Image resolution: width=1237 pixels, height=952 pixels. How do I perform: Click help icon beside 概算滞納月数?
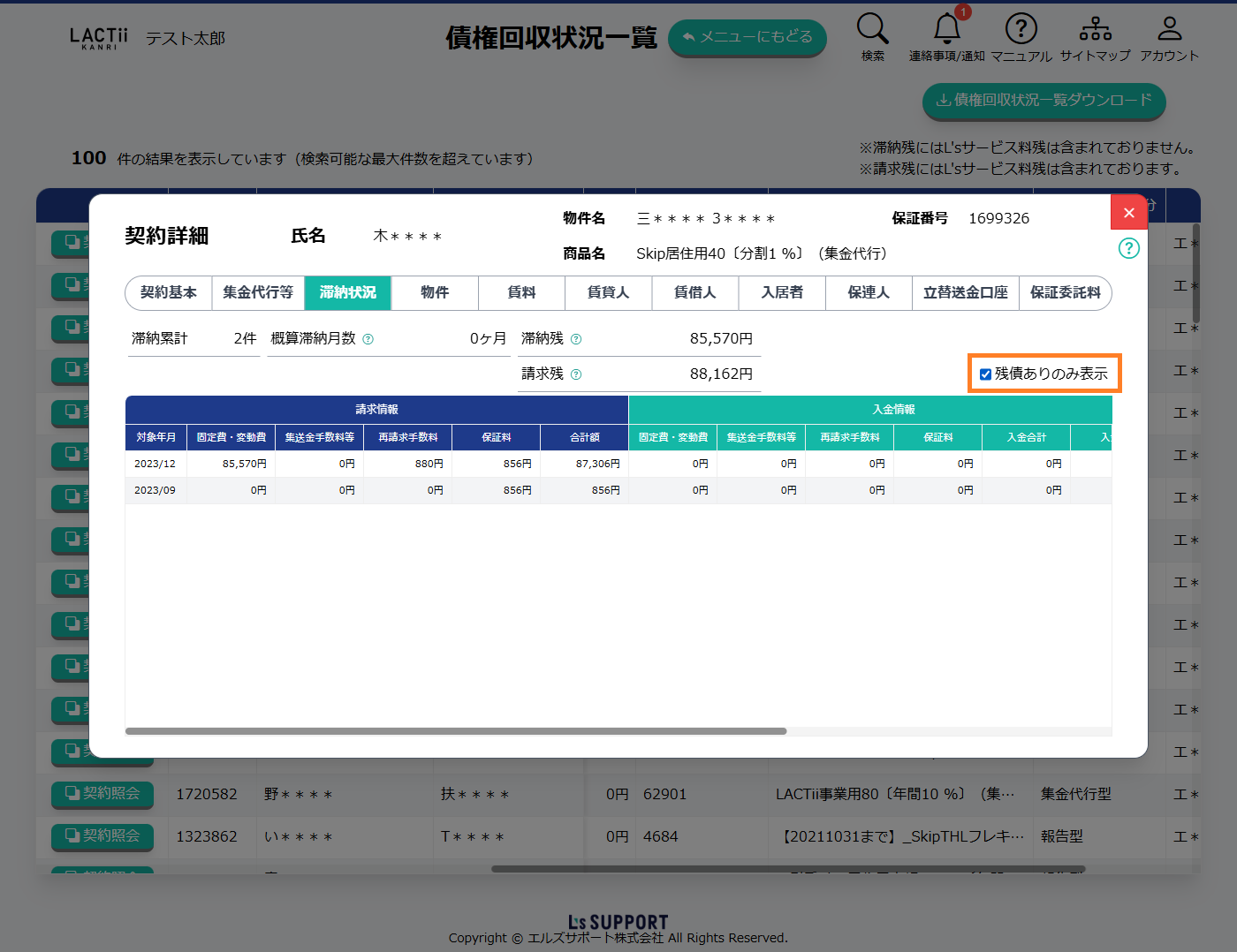368,339
